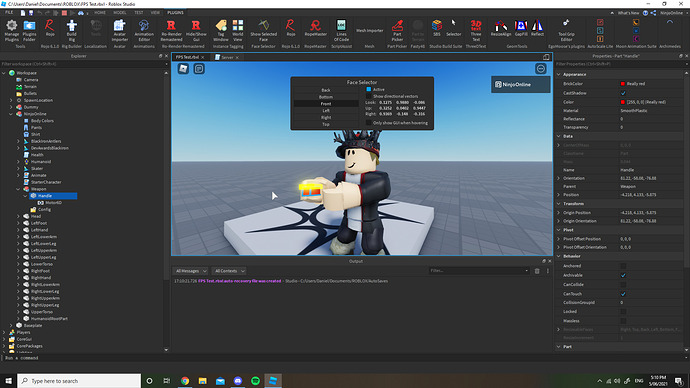Viewport: 690px width, 388px height.
Task: Click the Color red swatch
Action: click(x=623, y=102)
